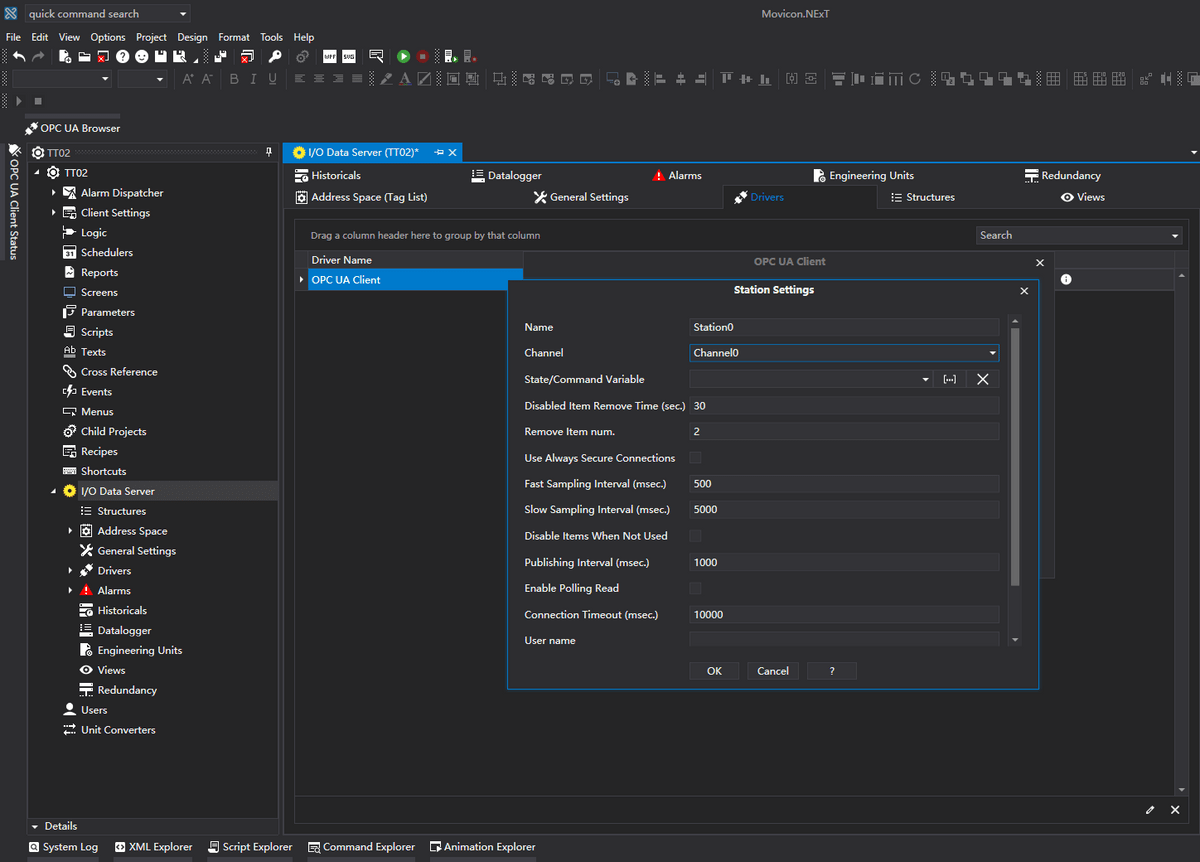Open the System Log tab at the bottom
The image size is (1200, 862).
[63, 847]
